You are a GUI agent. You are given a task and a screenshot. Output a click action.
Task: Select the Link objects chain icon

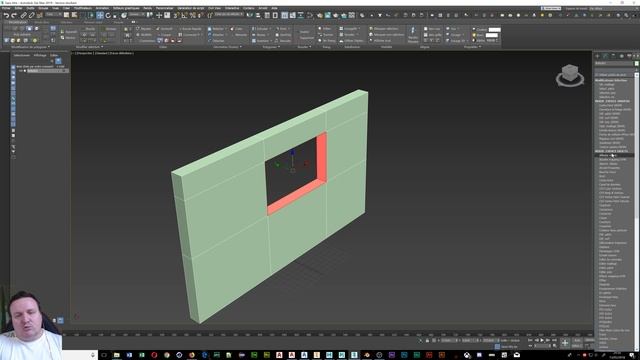tap(24, 15)
